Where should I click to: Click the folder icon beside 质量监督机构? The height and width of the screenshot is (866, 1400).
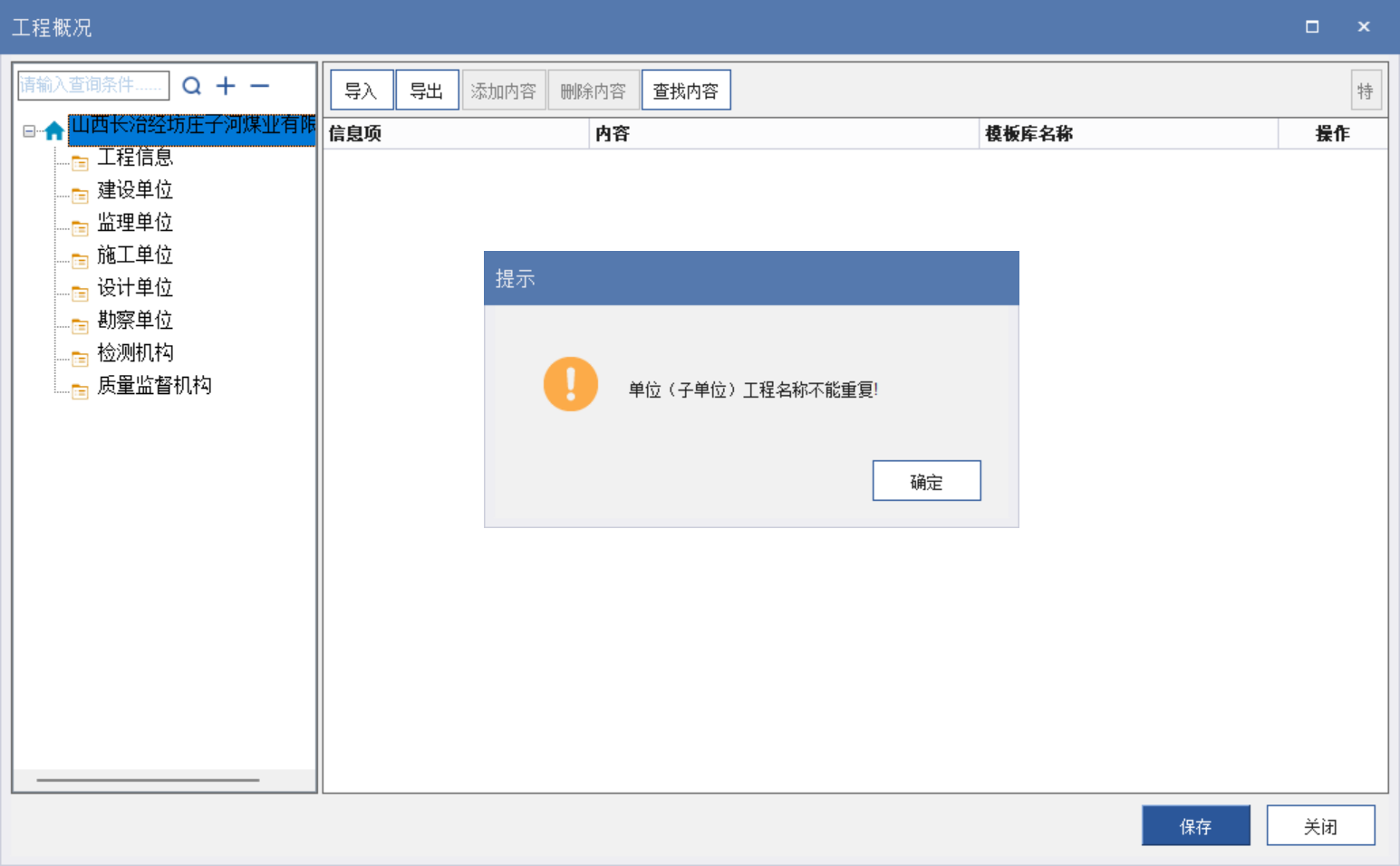(80, 391)
